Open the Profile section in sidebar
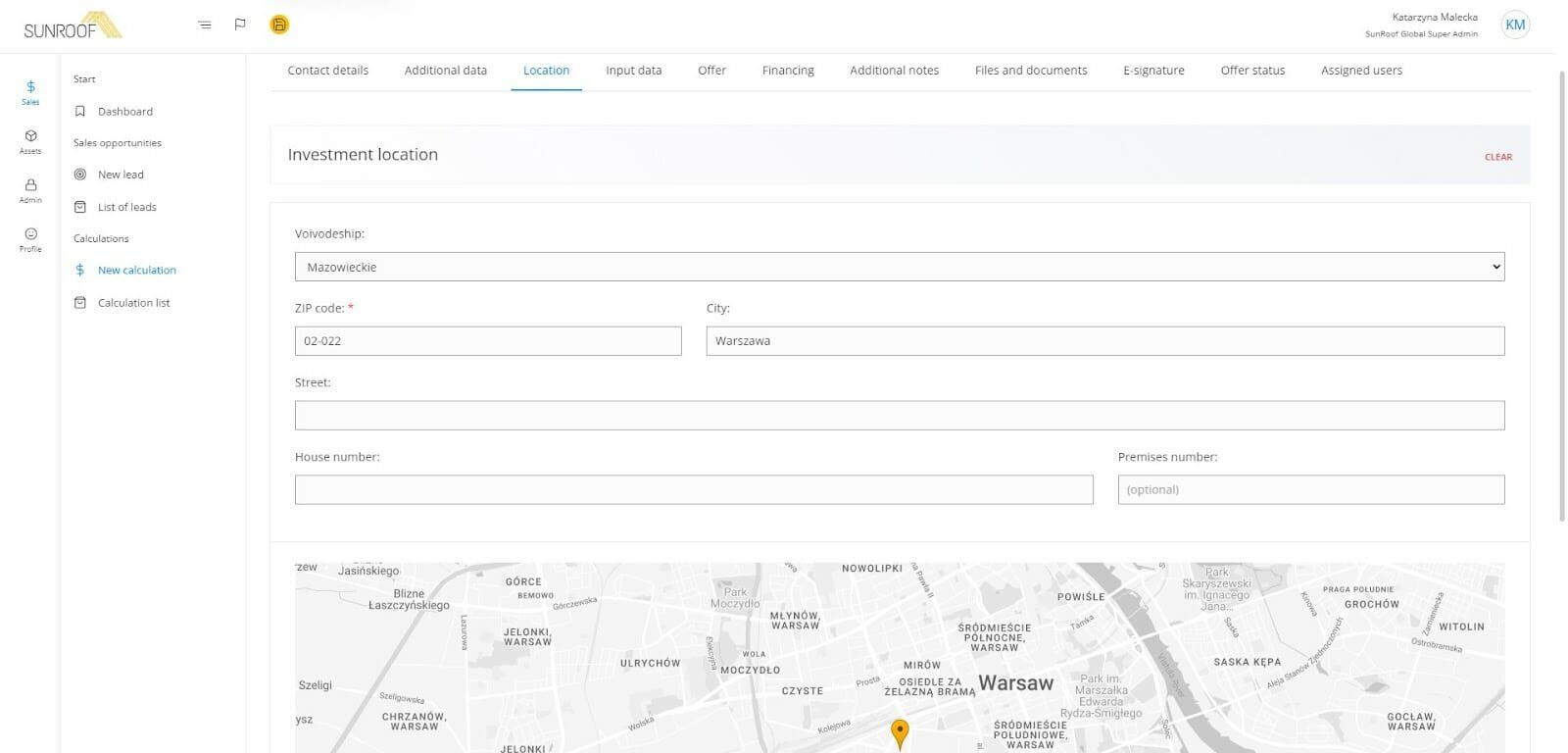The width and height of the screenshot is (1568, 753). click(30, 239)
